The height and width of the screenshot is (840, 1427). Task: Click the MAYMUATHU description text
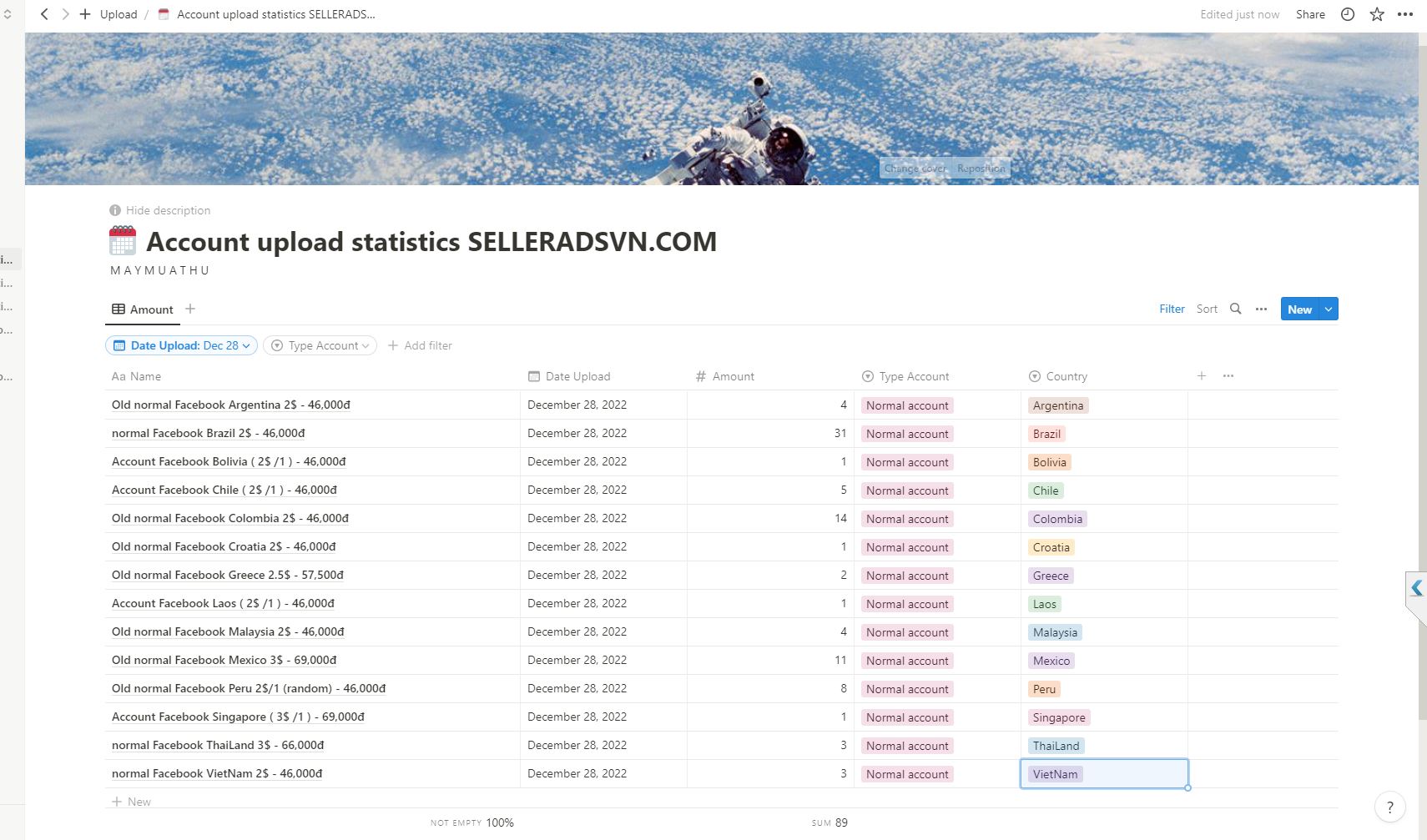click(160, 270)
